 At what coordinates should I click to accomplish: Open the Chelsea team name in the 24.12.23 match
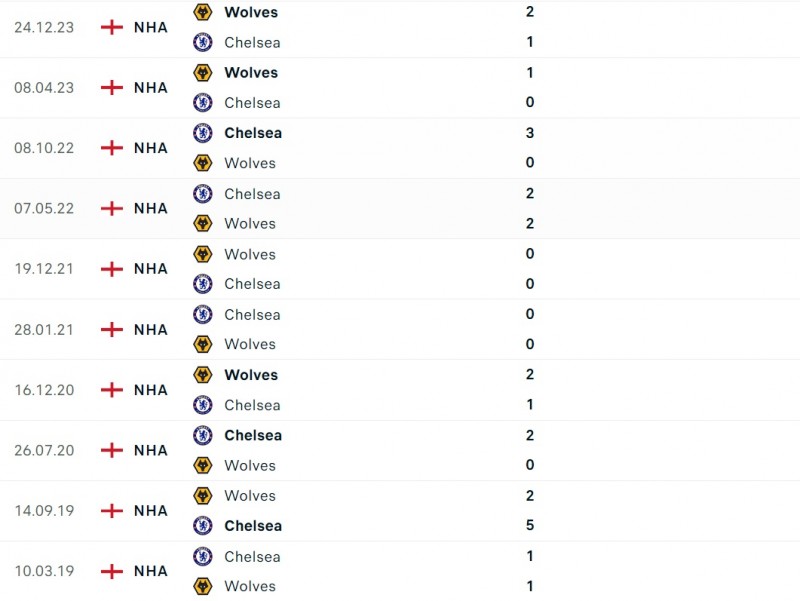(252, 42)
